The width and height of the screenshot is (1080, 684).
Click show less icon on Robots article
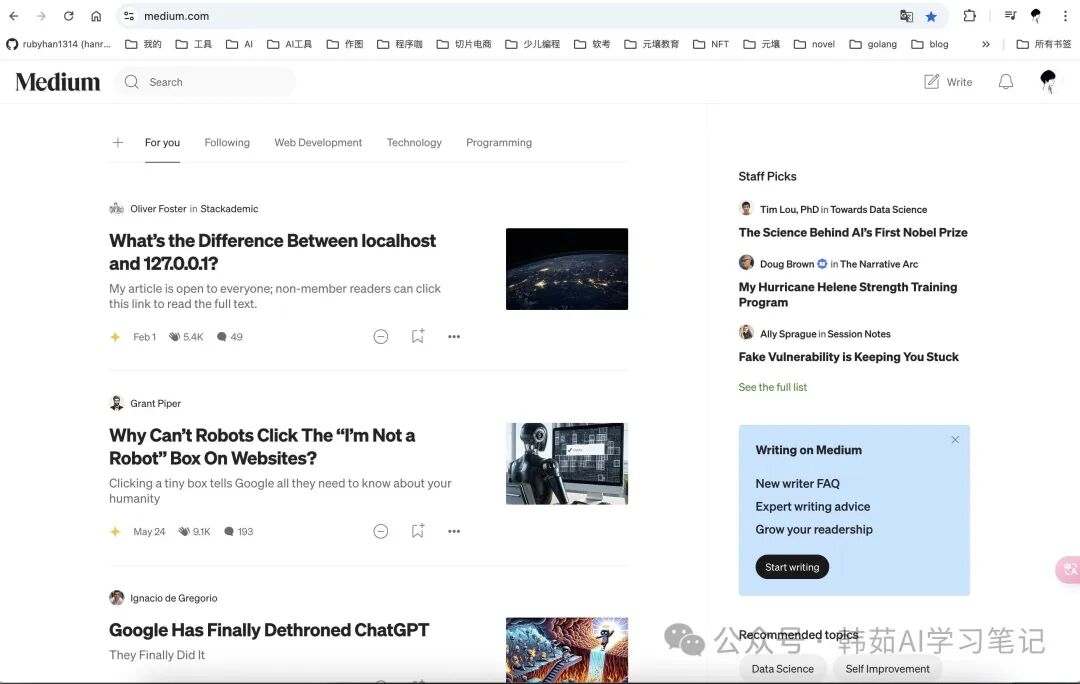[x=381, y=532]
